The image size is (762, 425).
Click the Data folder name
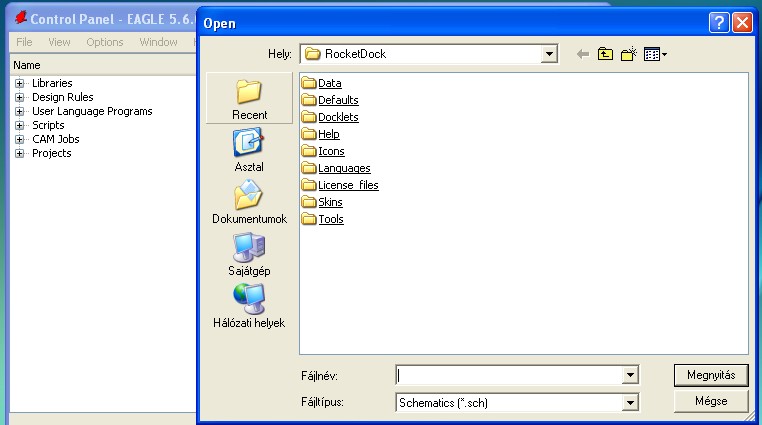coord(329,83)
